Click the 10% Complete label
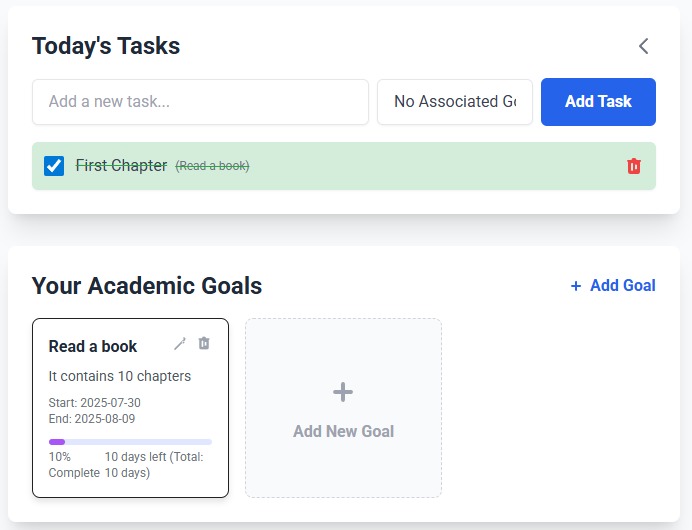Screen dimensions: 692x530 (74, 465)
